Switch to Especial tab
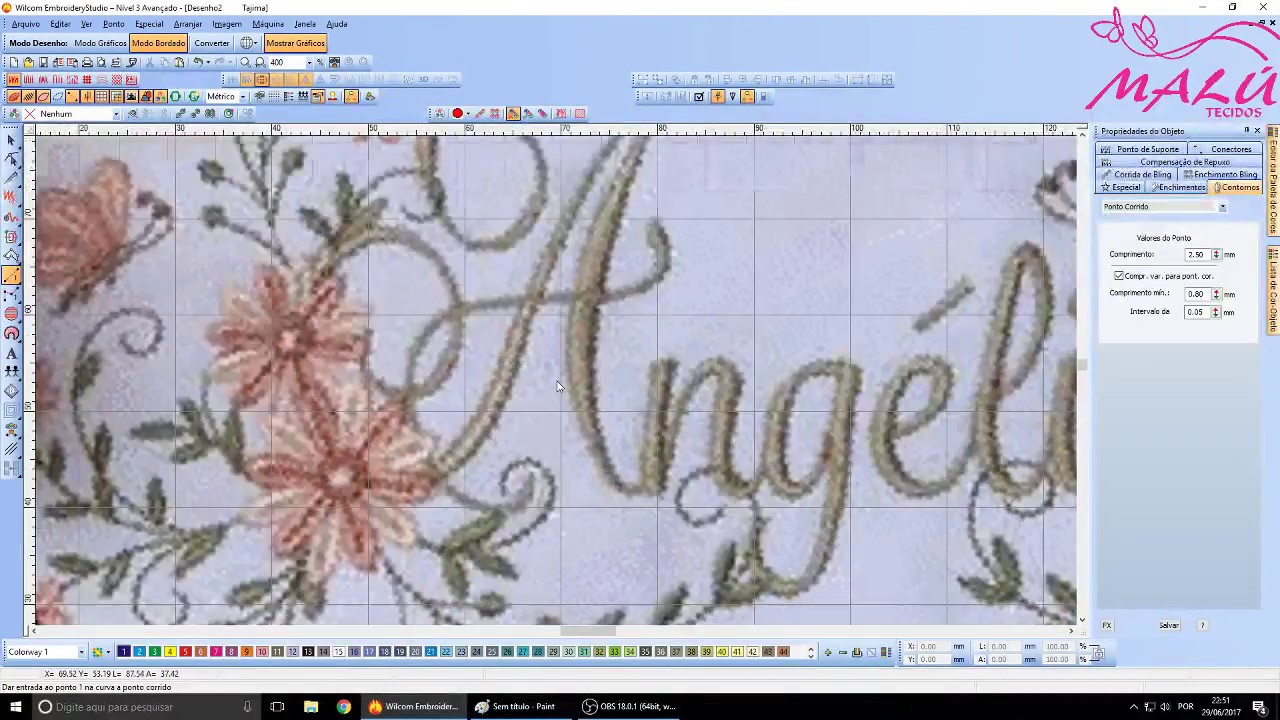Viewport: 1280px width, 720px height. 1120,187
